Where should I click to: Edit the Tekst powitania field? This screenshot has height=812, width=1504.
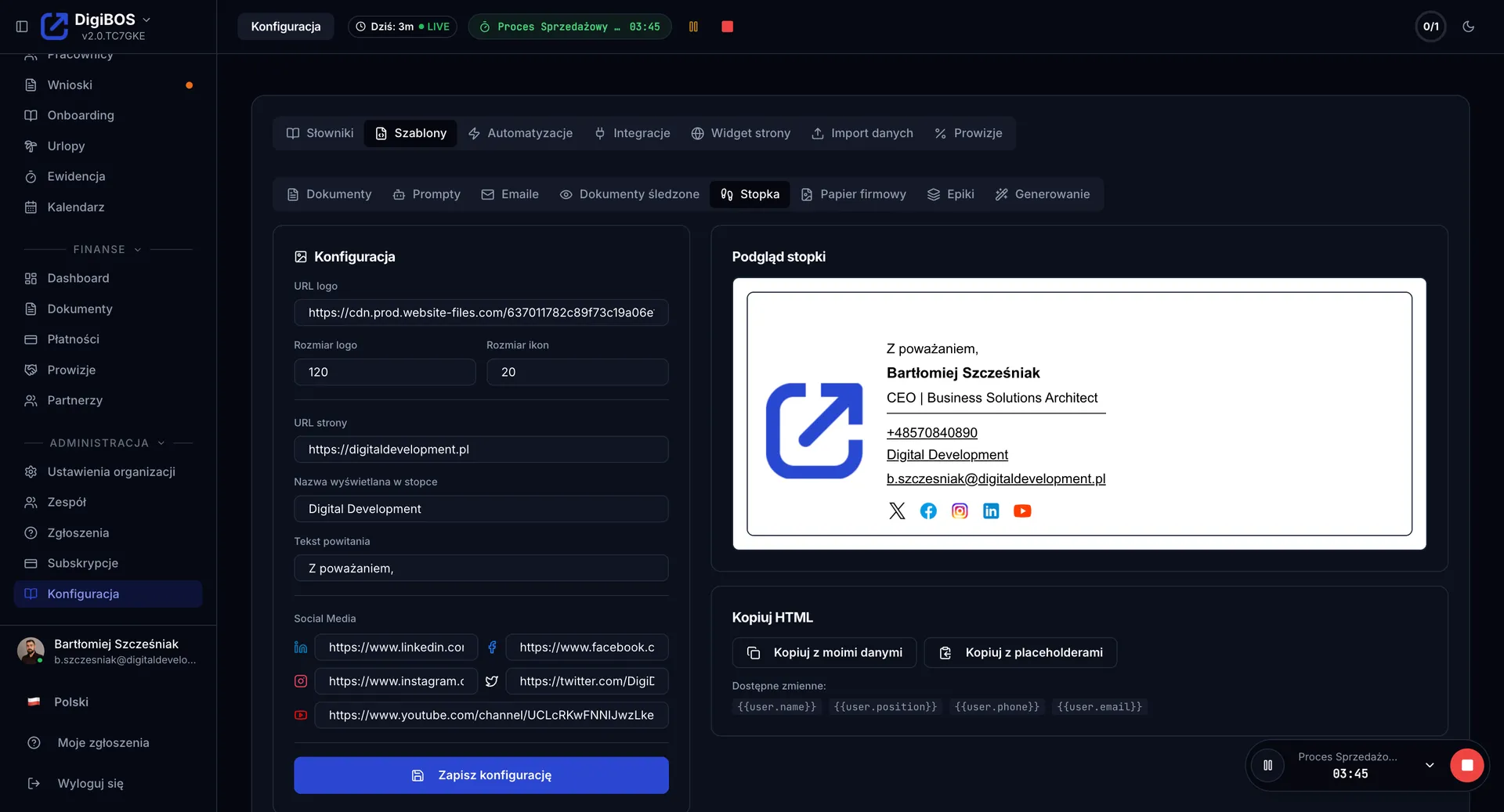[x=481, y=568]
